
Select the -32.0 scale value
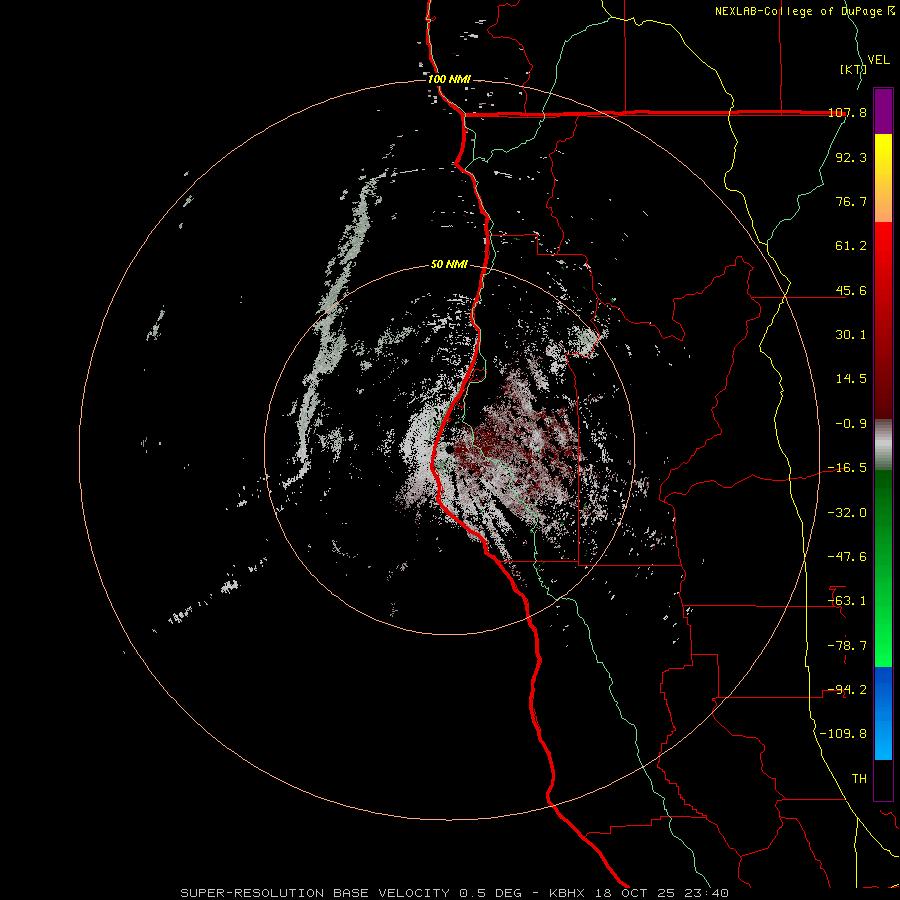(x=848, y=513)
